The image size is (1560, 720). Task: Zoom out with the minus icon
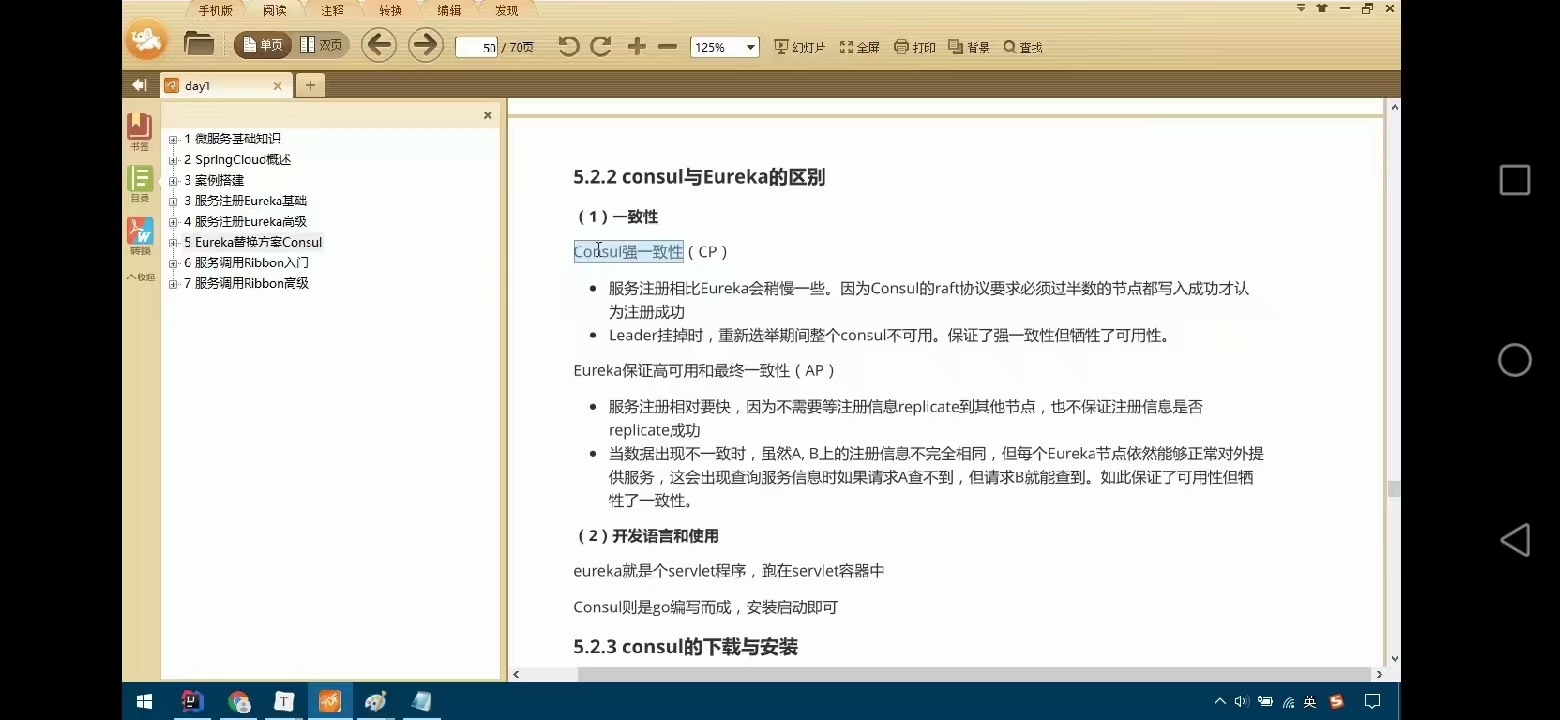(x=668, y=46)
